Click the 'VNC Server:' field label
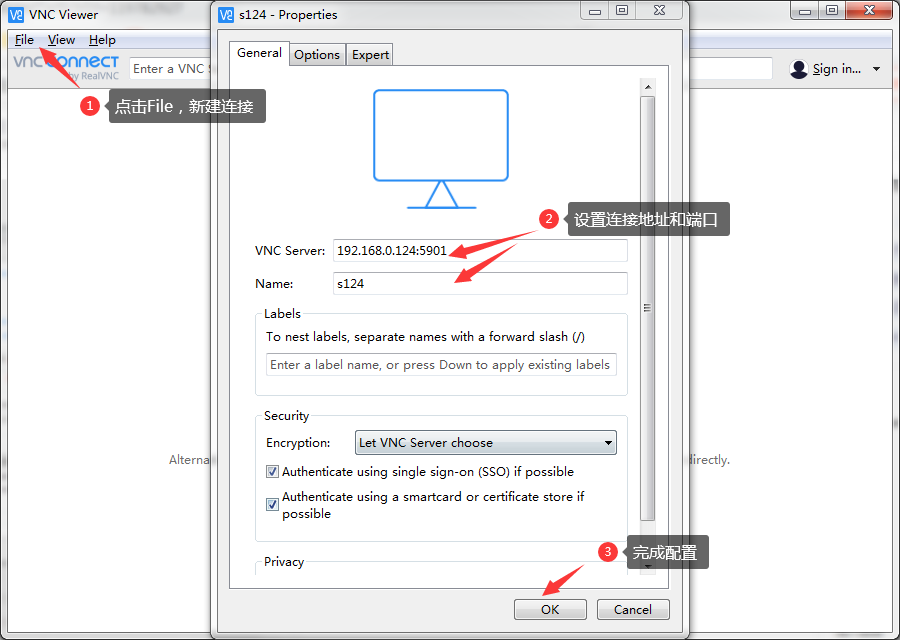This screenshot has height=640, width=900. (290, 251)
